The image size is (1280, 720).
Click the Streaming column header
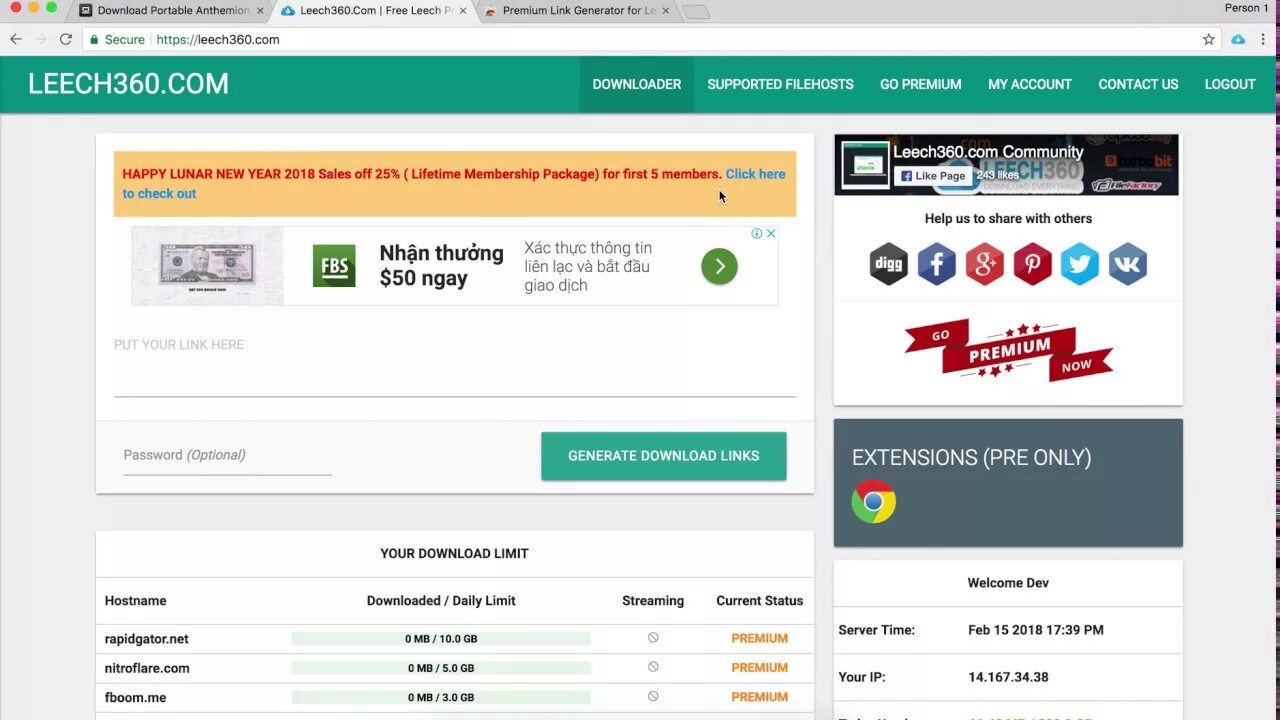click(x=653, y=601)
